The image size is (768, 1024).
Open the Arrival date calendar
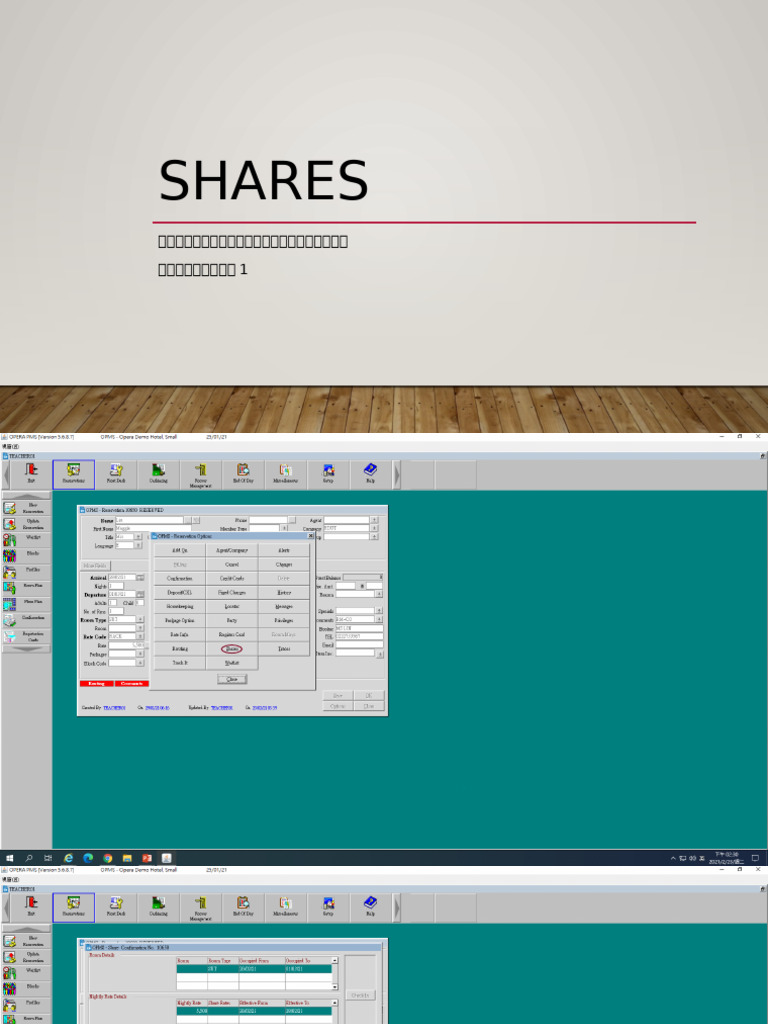(x=140, y=578)
